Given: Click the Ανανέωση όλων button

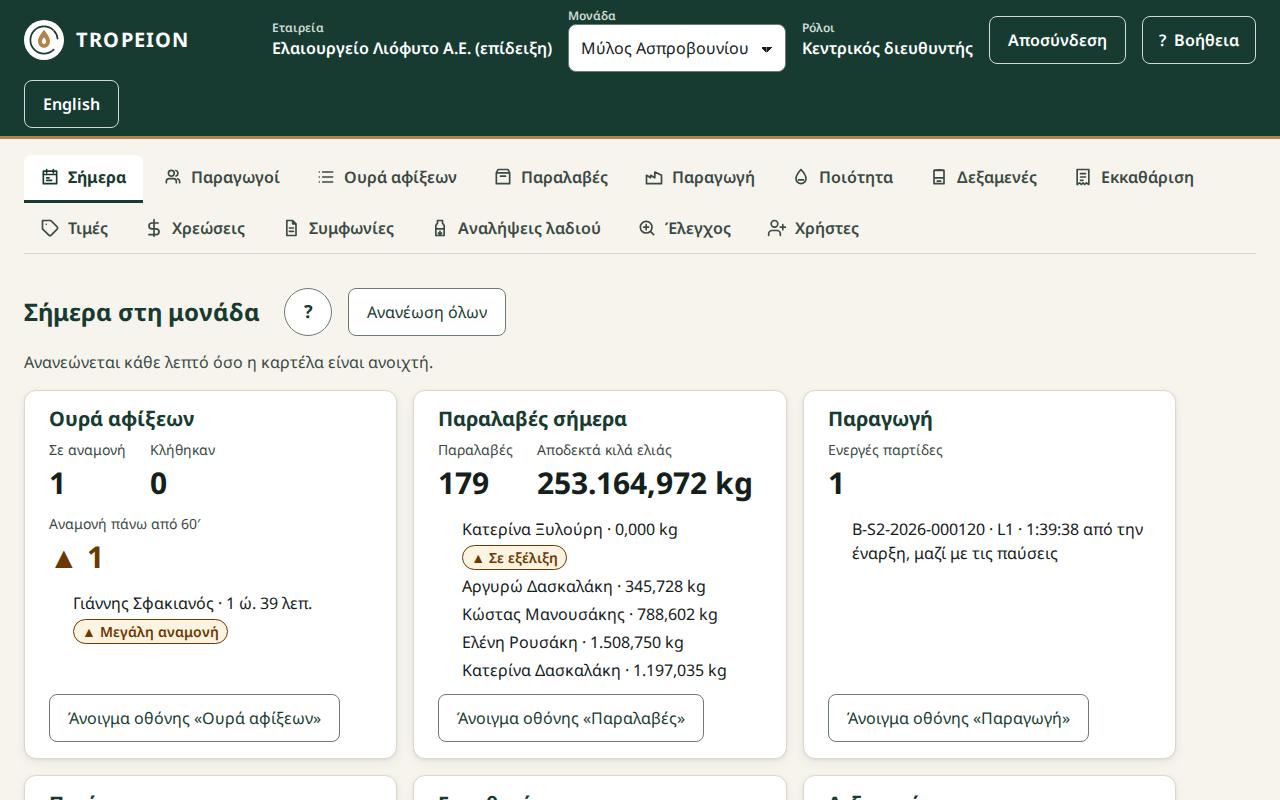Looking at the screenshot, I should [x=427, y=312].
